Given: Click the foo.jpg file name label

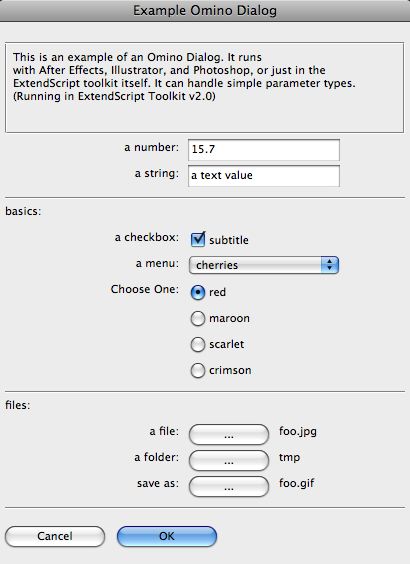Looking at the screenshot, I should pyautogui.click(x=298, y=431).
